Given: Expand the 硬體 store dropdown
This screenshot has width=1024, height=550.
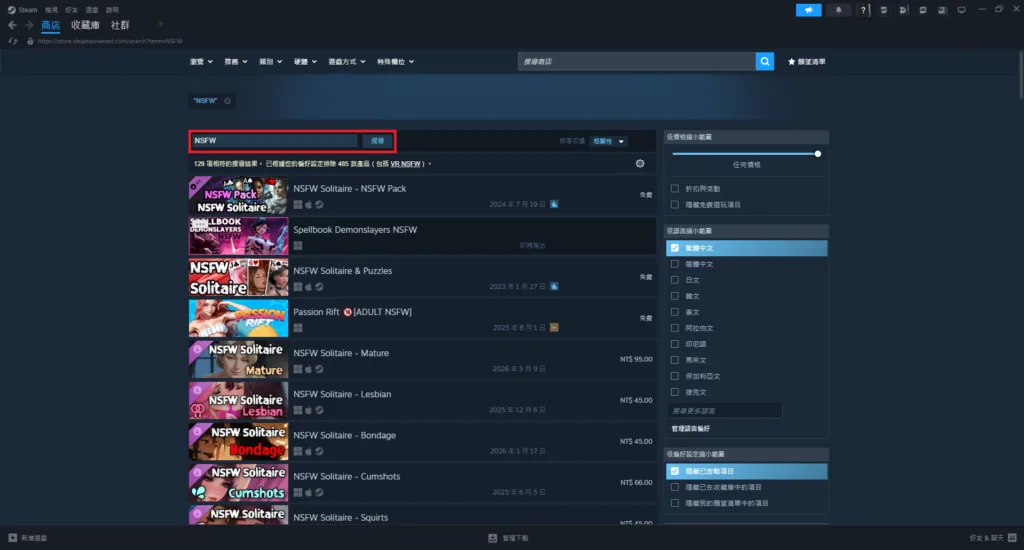Looking at the screenshot, I should (x=305, y=61).
